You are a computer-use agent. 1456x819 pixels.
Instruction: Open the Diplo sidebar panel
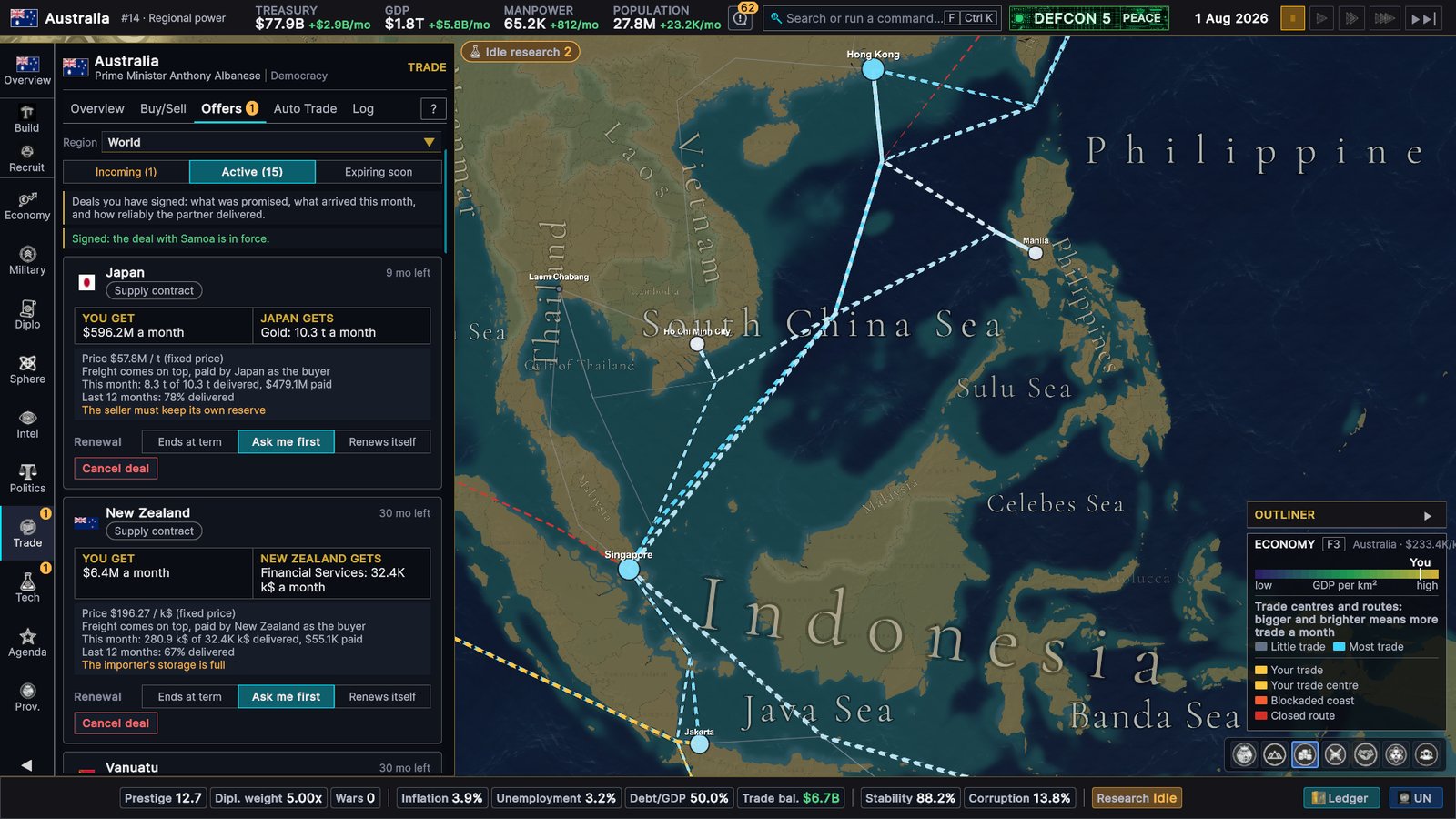27,316
